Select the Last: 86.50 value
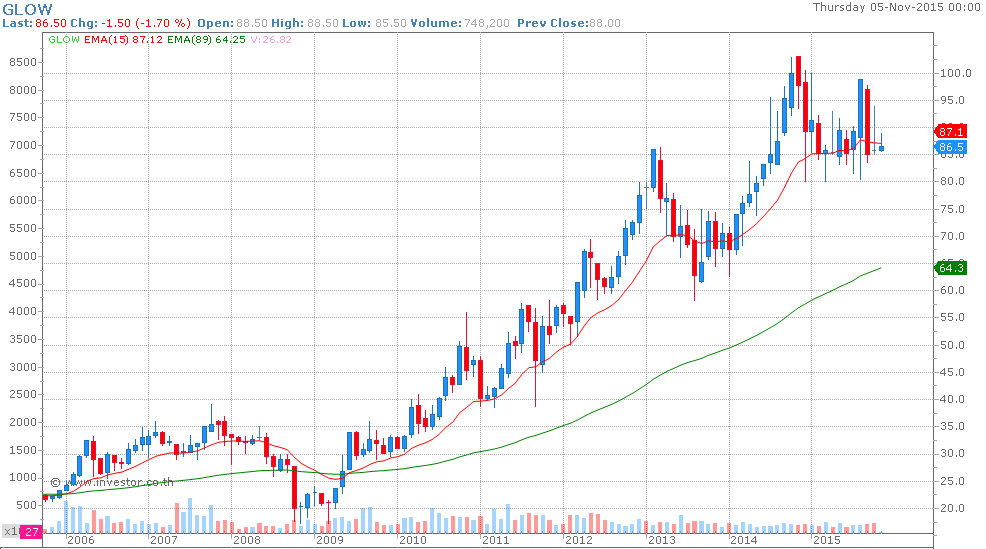This screenshot has width=986, height=549. [35, 23]
